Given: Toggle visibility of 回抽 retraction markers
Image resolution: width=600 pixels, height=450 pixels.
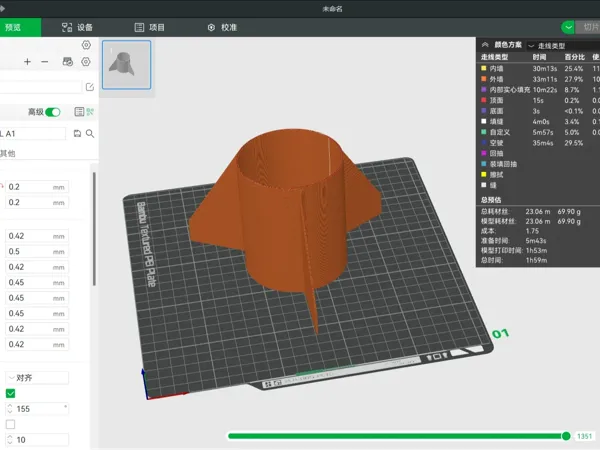Looking at the screenshot, I should [x=484, y=153].
